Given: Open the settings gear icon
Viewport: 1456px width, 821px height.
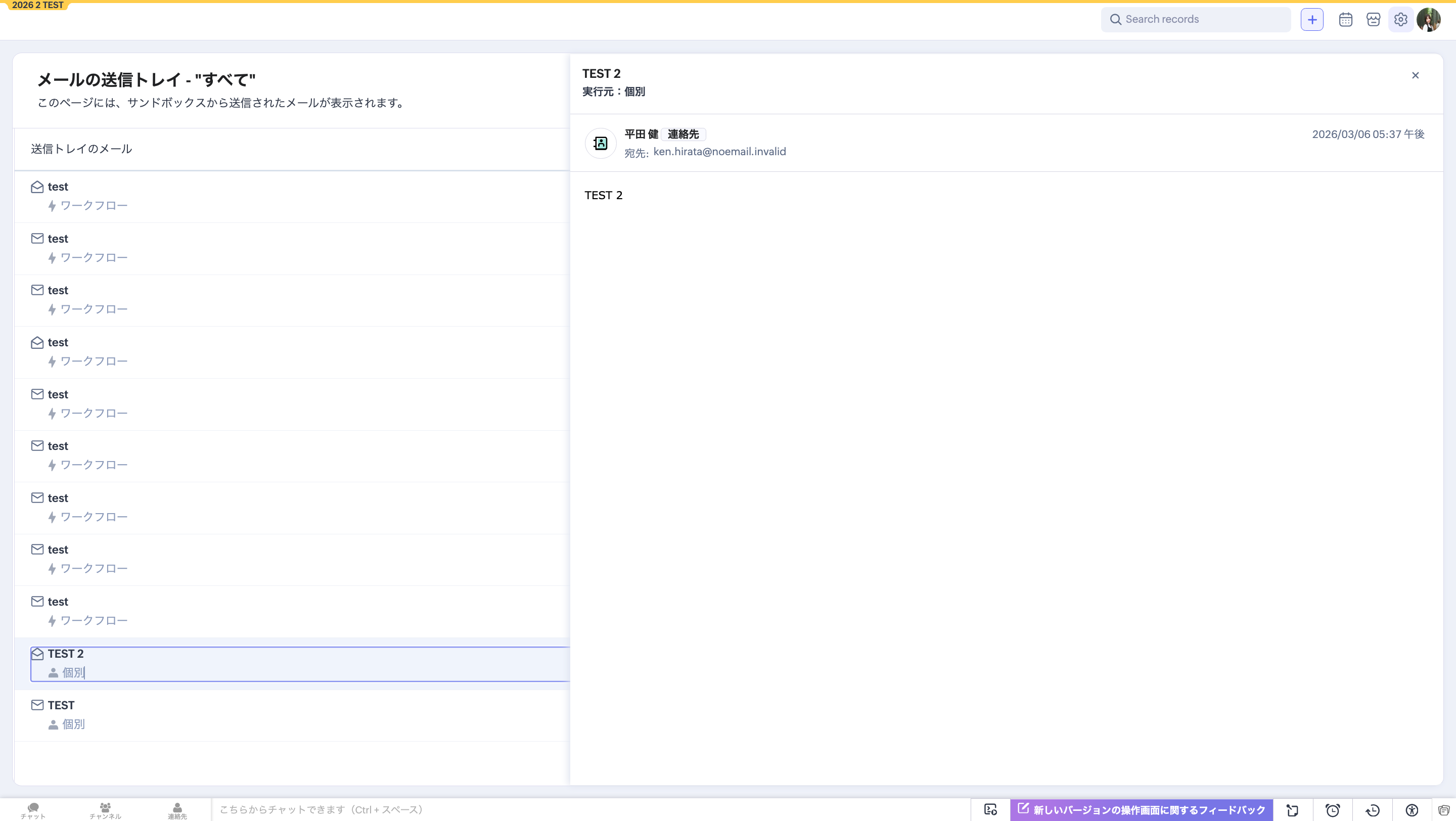Looking at the screenshot, I should 1400,19.
